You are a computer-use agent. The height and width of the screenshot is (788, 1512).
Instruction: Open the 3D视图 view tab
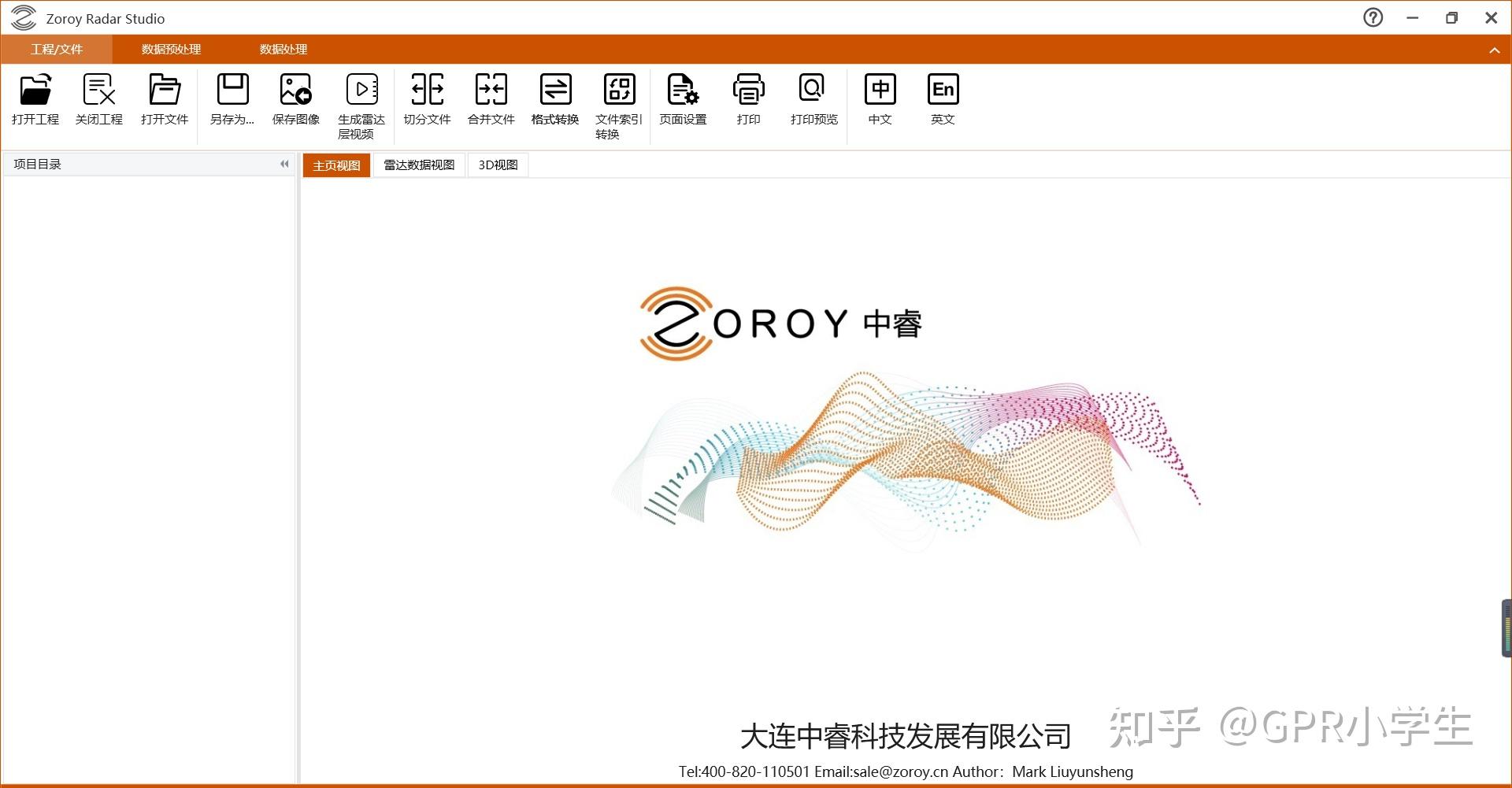click(498, 165)
